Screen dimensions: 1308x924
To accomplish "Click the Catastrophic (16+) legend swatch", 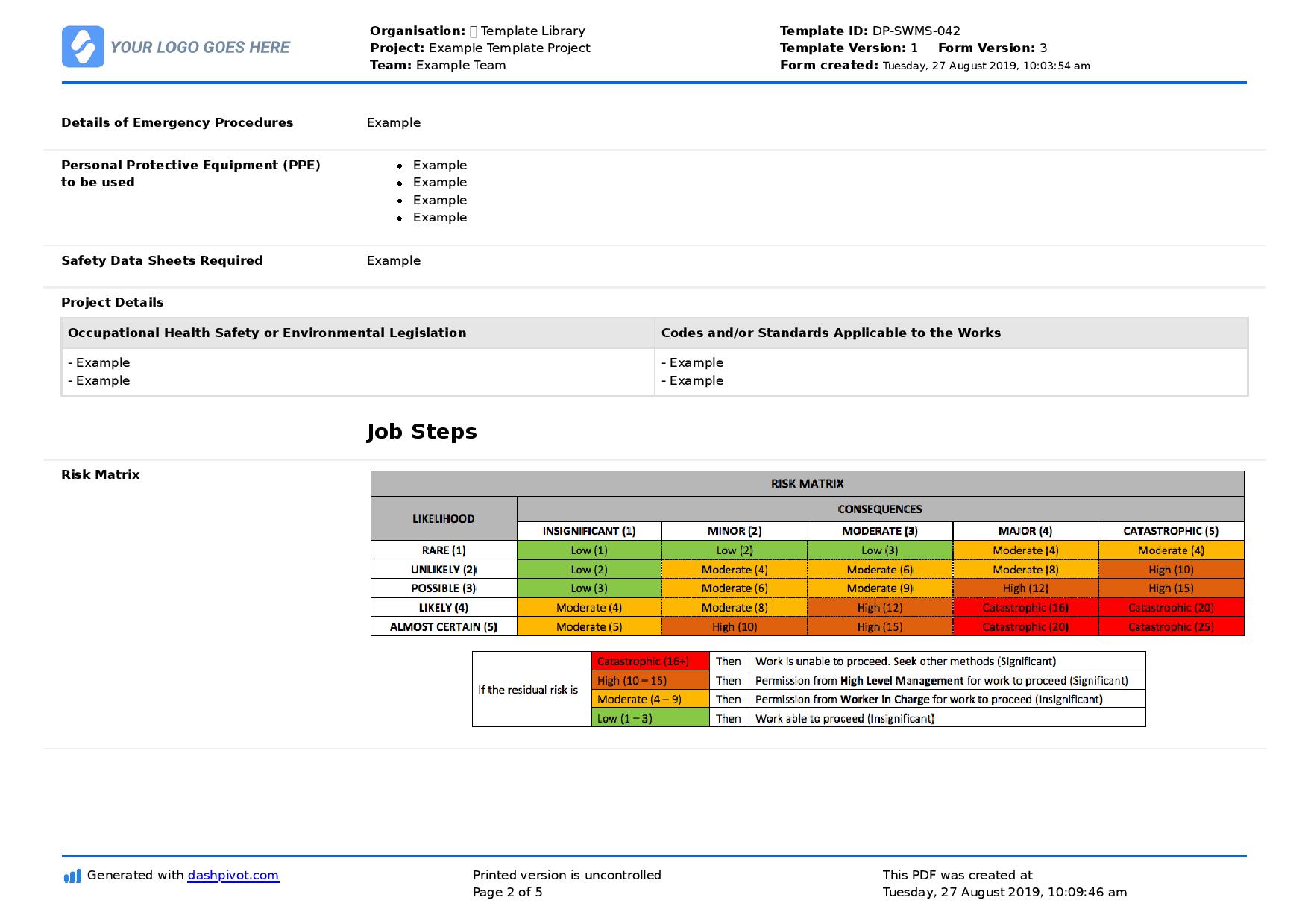I will click(650, 661).
